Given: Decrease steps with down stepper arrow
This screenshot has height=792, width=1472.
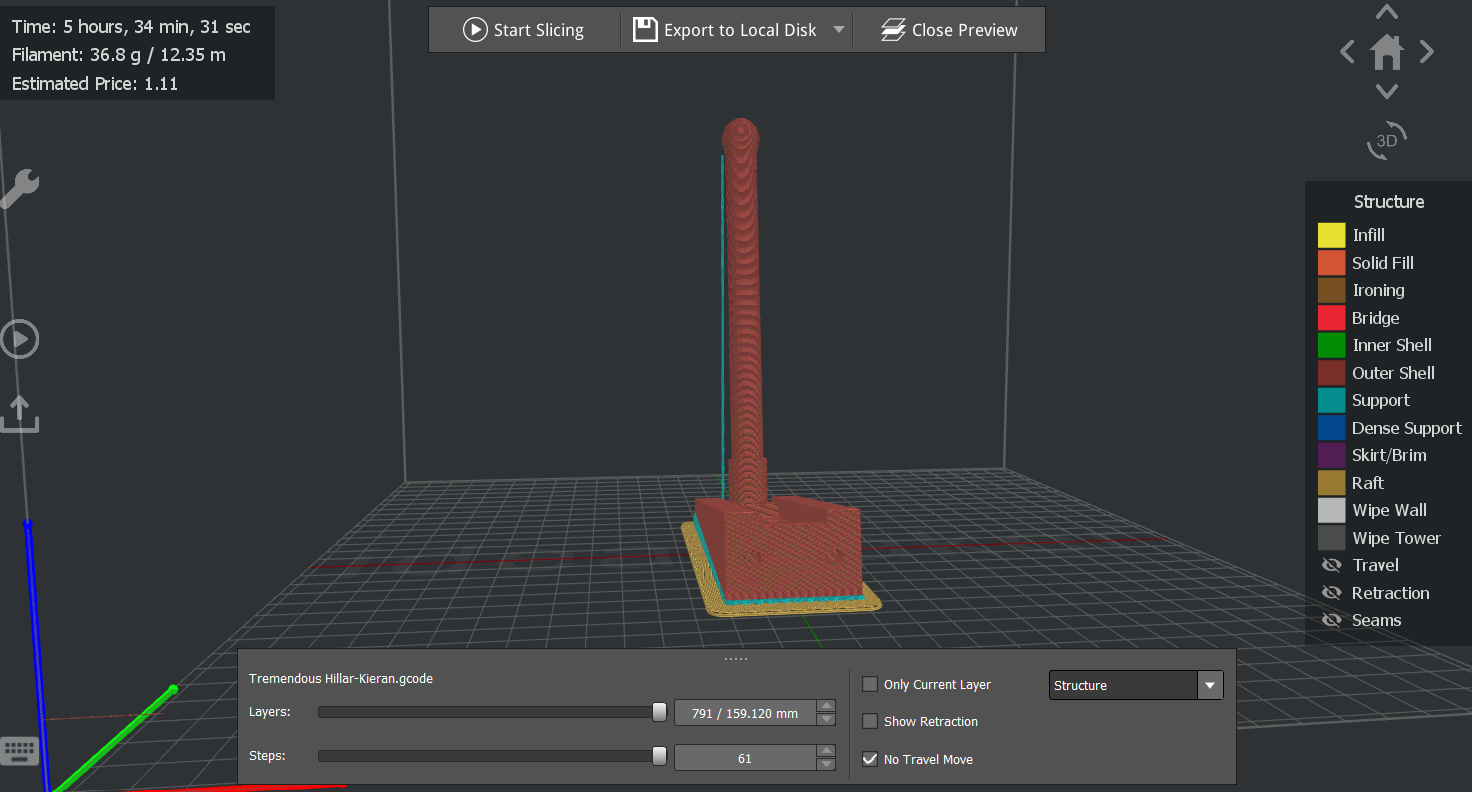Looking at the screenshot, I should coord(826,764).
